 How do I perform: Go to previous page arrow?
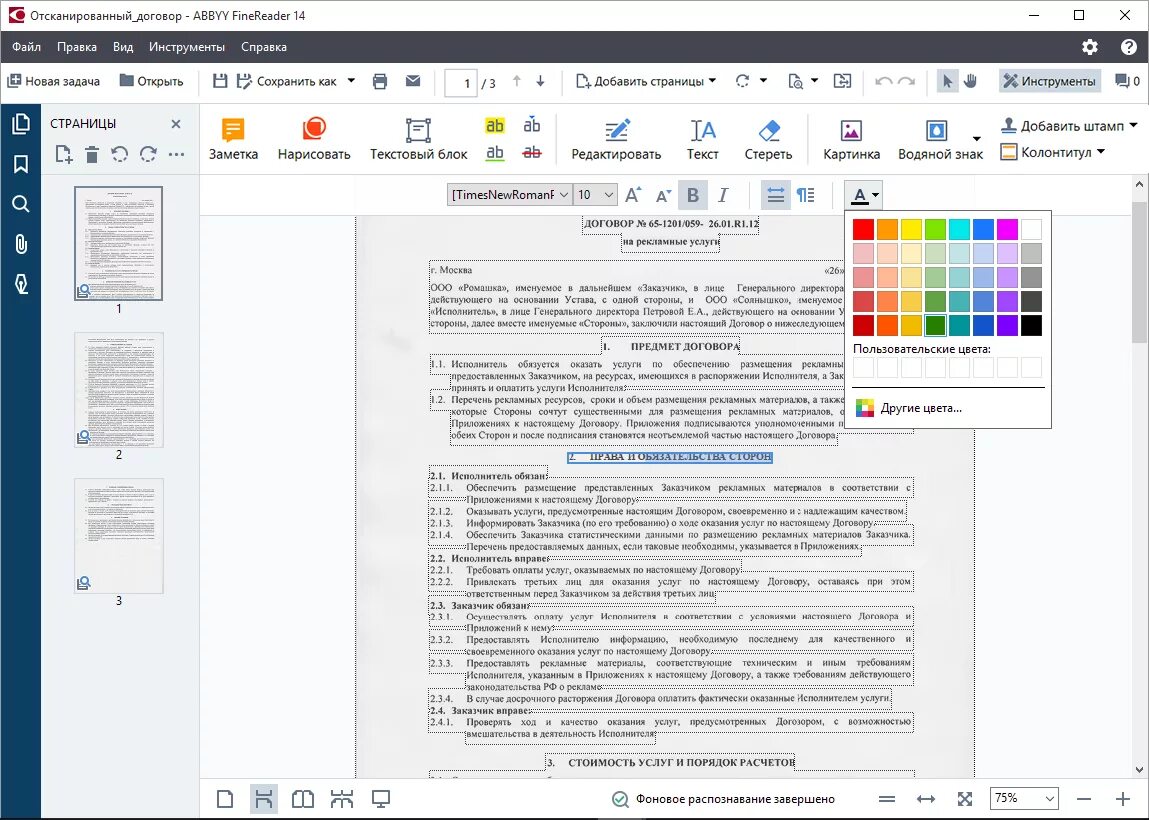(517, 81)
